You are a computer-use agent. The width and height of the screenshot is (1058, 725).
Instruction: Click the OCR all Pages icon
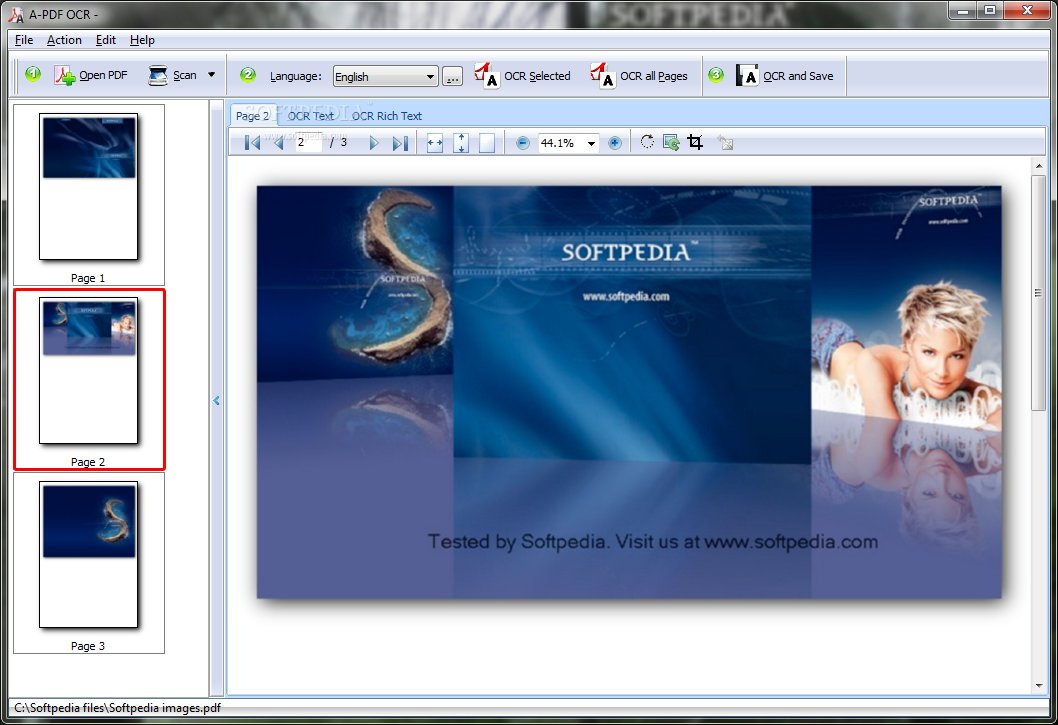tap(602, 76)
